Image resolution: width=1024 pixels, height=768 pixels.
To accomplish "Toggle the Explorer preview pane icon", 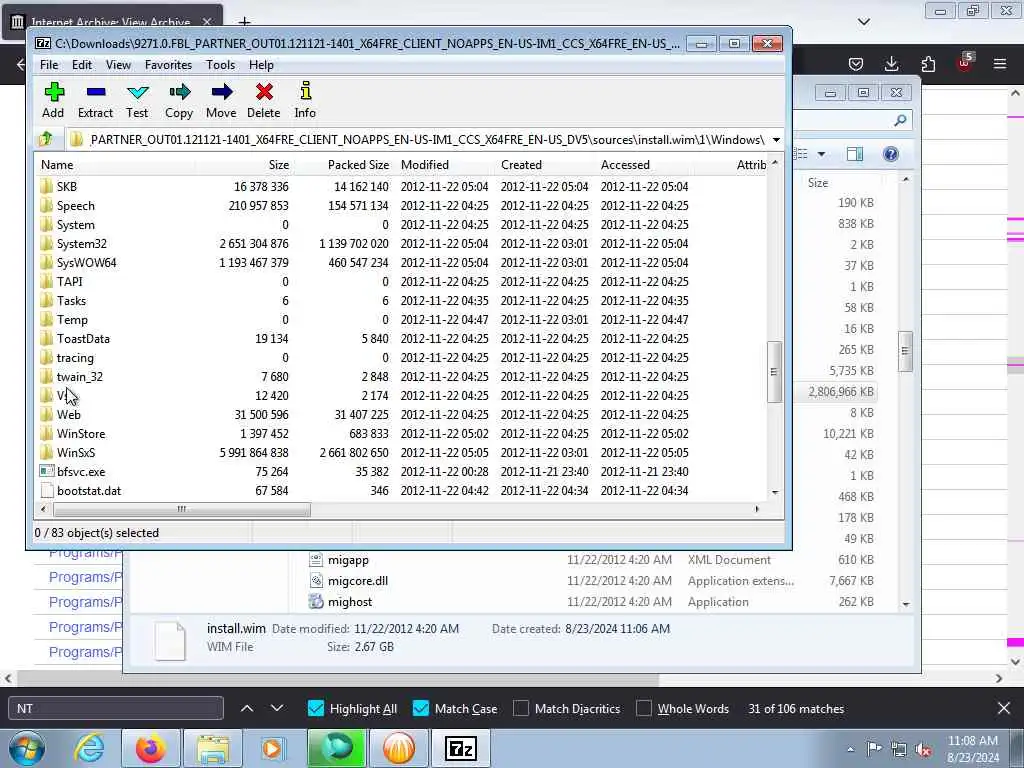I will click(855, 154).
